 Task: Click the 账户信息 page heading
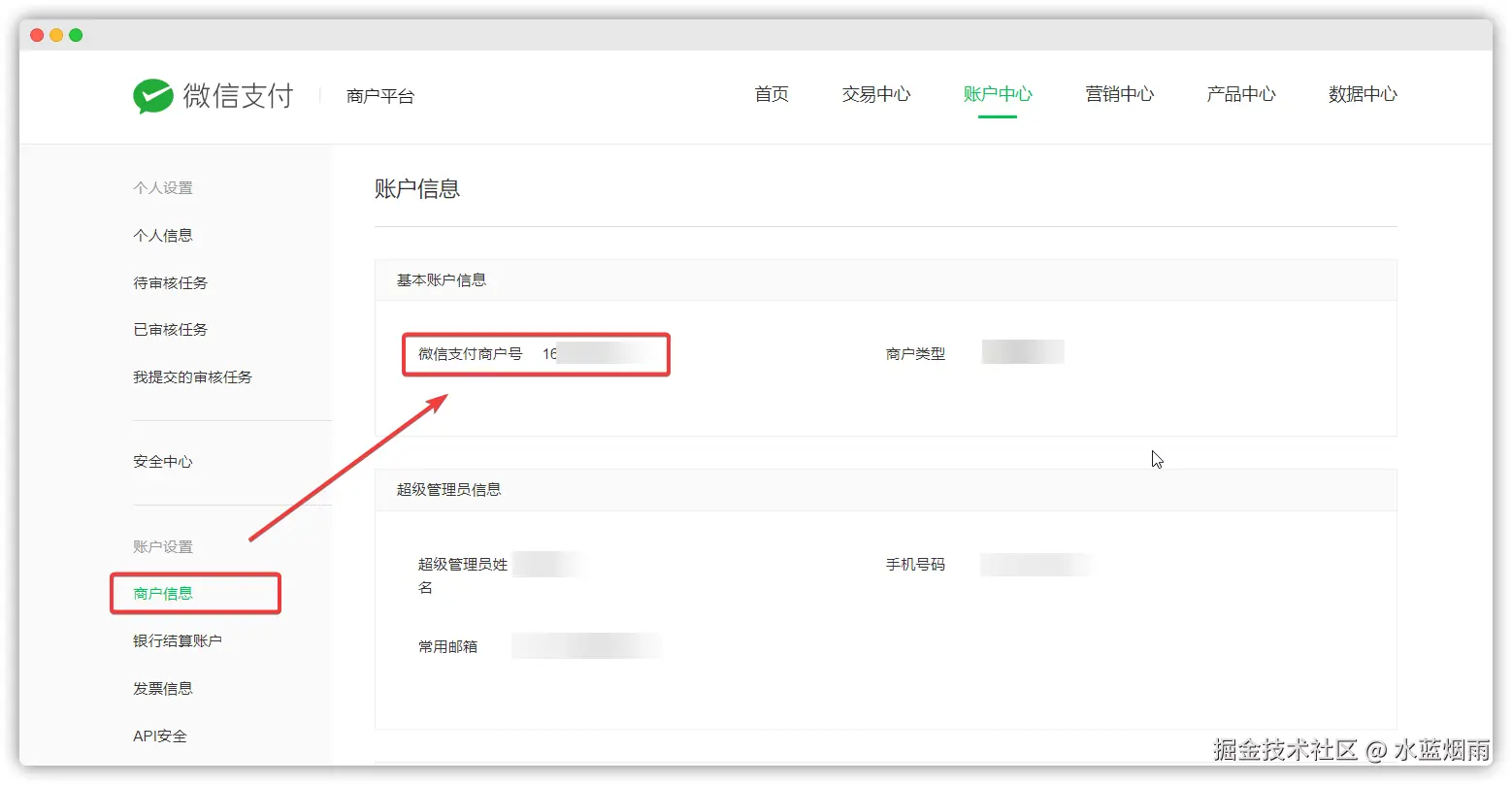click(x=417, y=189)
